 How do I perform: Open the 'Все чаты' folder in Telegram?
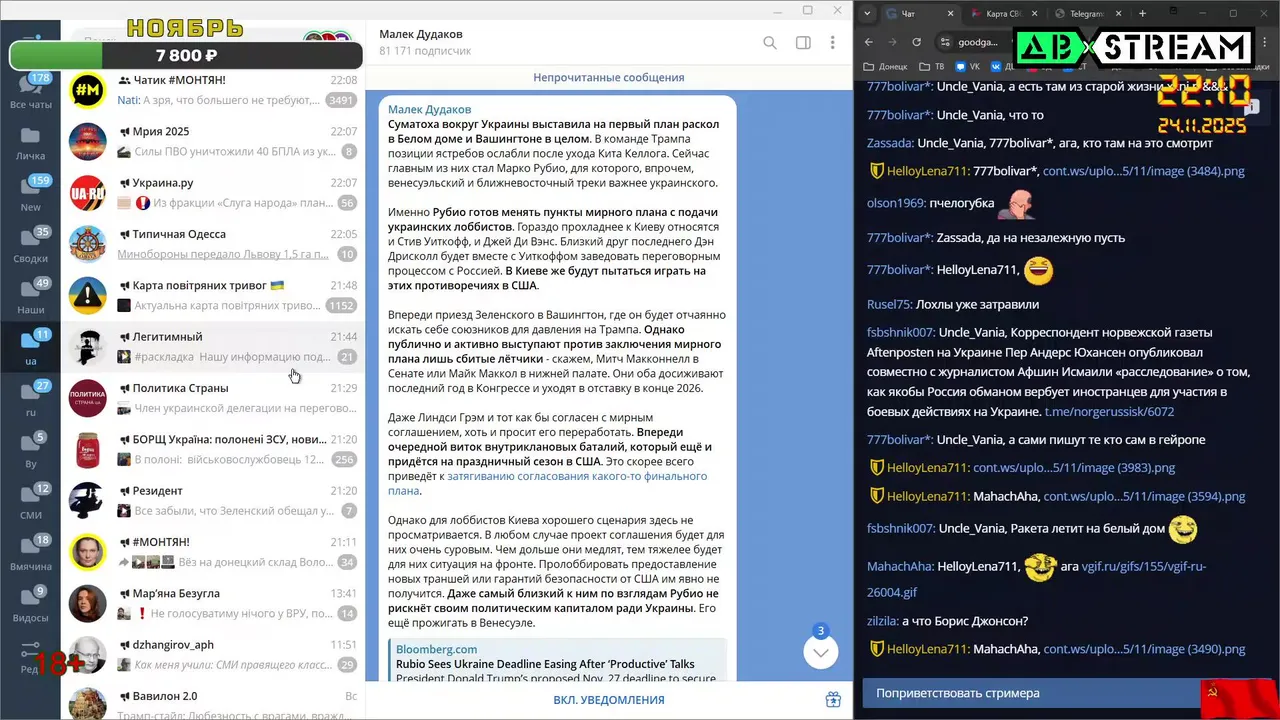(x=30, y=90)
